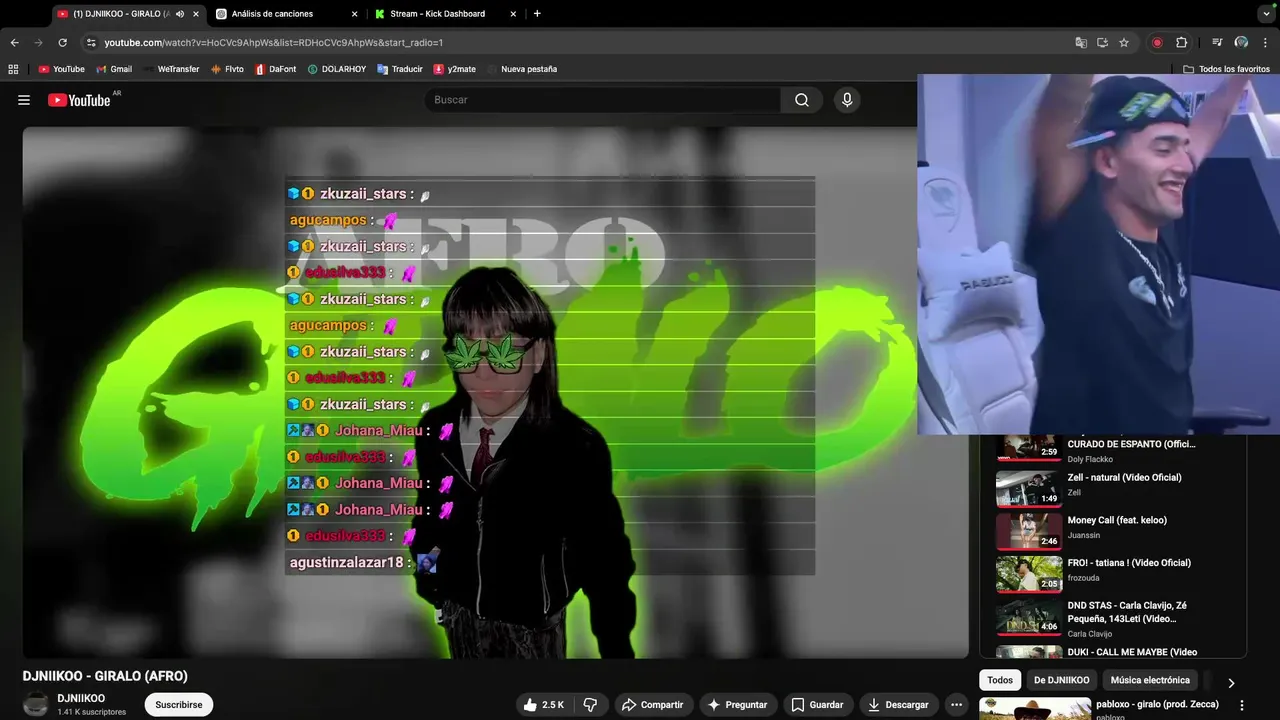The width and height of the screenshot is (1280, 720).
Task: Click the search magnifier button
Action: pyautogui.click(x=802, y=100)
